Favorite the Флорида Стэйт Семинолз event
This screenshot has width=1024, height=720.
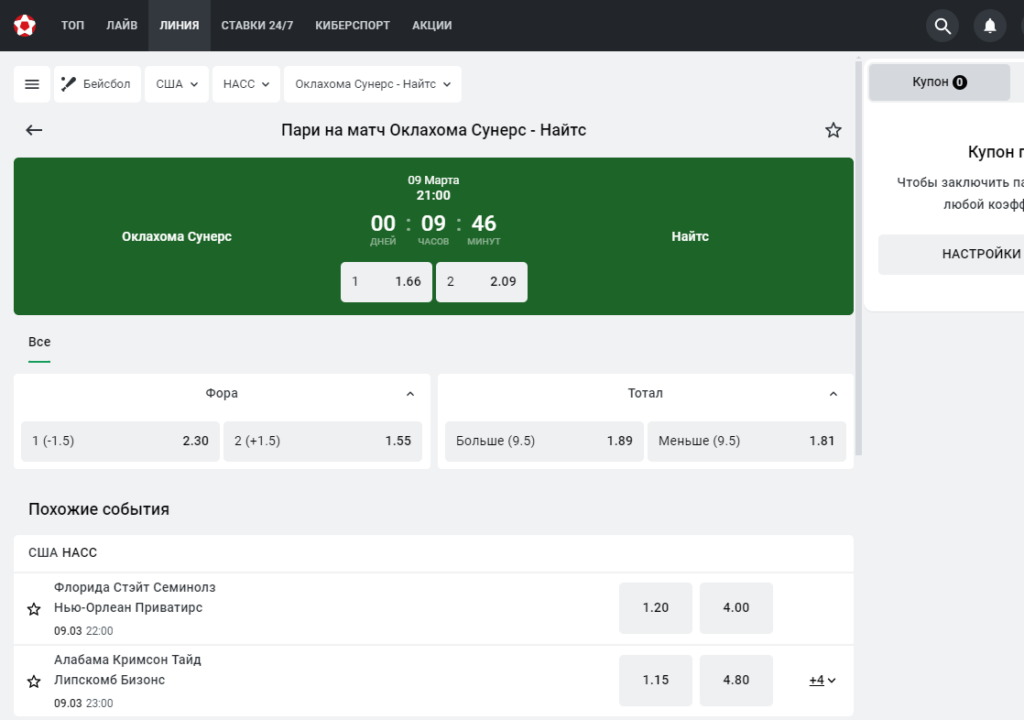pyautogui.click(x=34, y=609)
